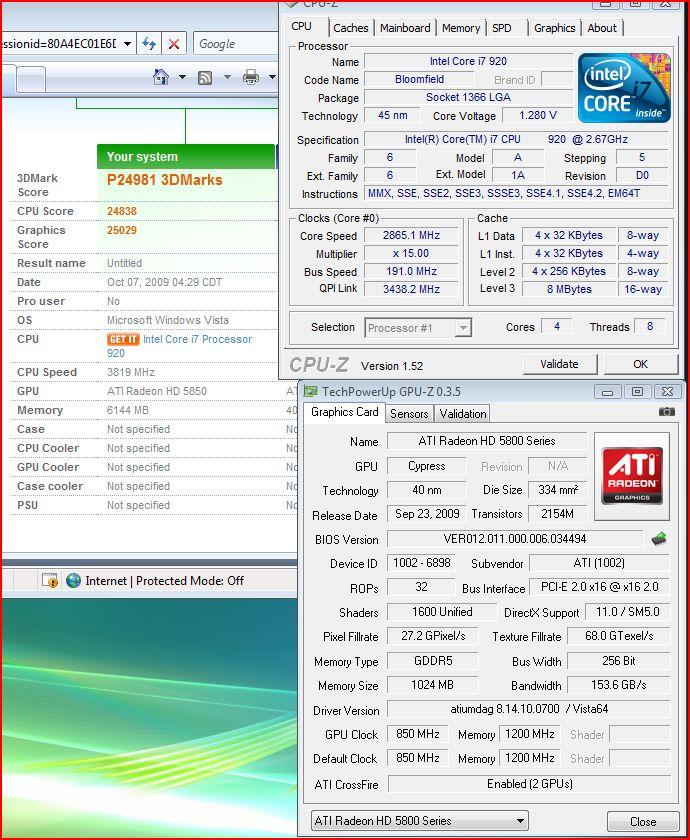Click the BIOS save chip icon
690x840 pixels.
(659, 538)
